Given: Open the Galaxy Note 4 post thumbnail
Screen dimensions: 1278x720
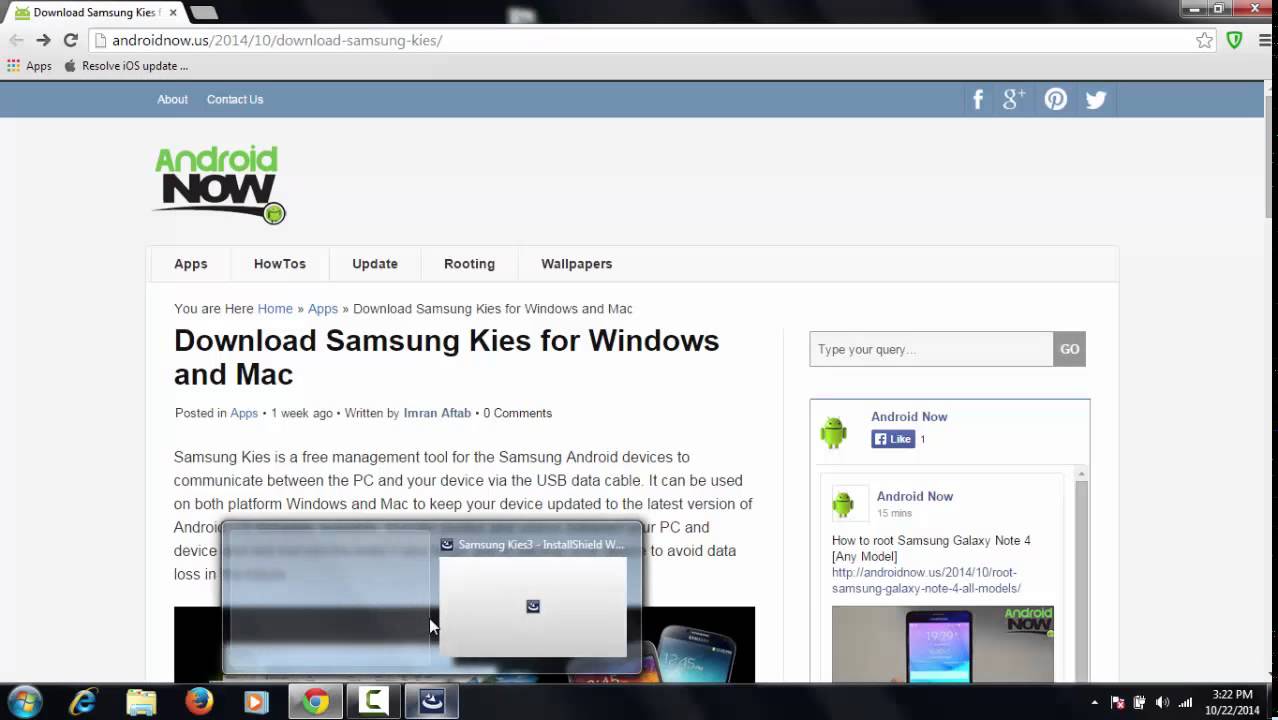Looking at the screenshot, I should click(943, 644).
